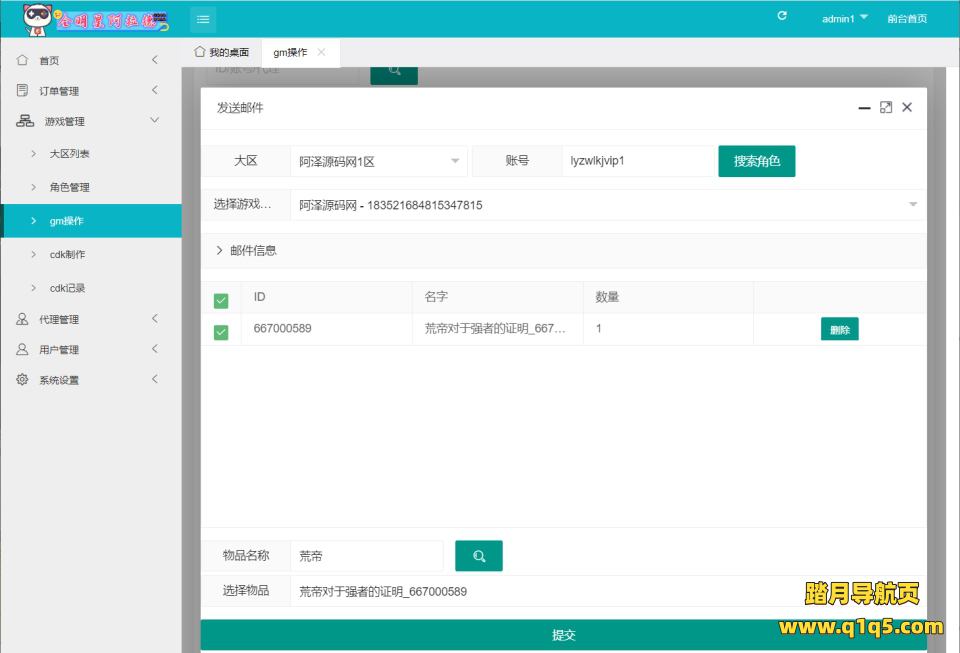Image resolution: width=960 pixels, height=653 pixels.
Task: Toggle the select-all checkbox in table header
Action: pos(220,296)
